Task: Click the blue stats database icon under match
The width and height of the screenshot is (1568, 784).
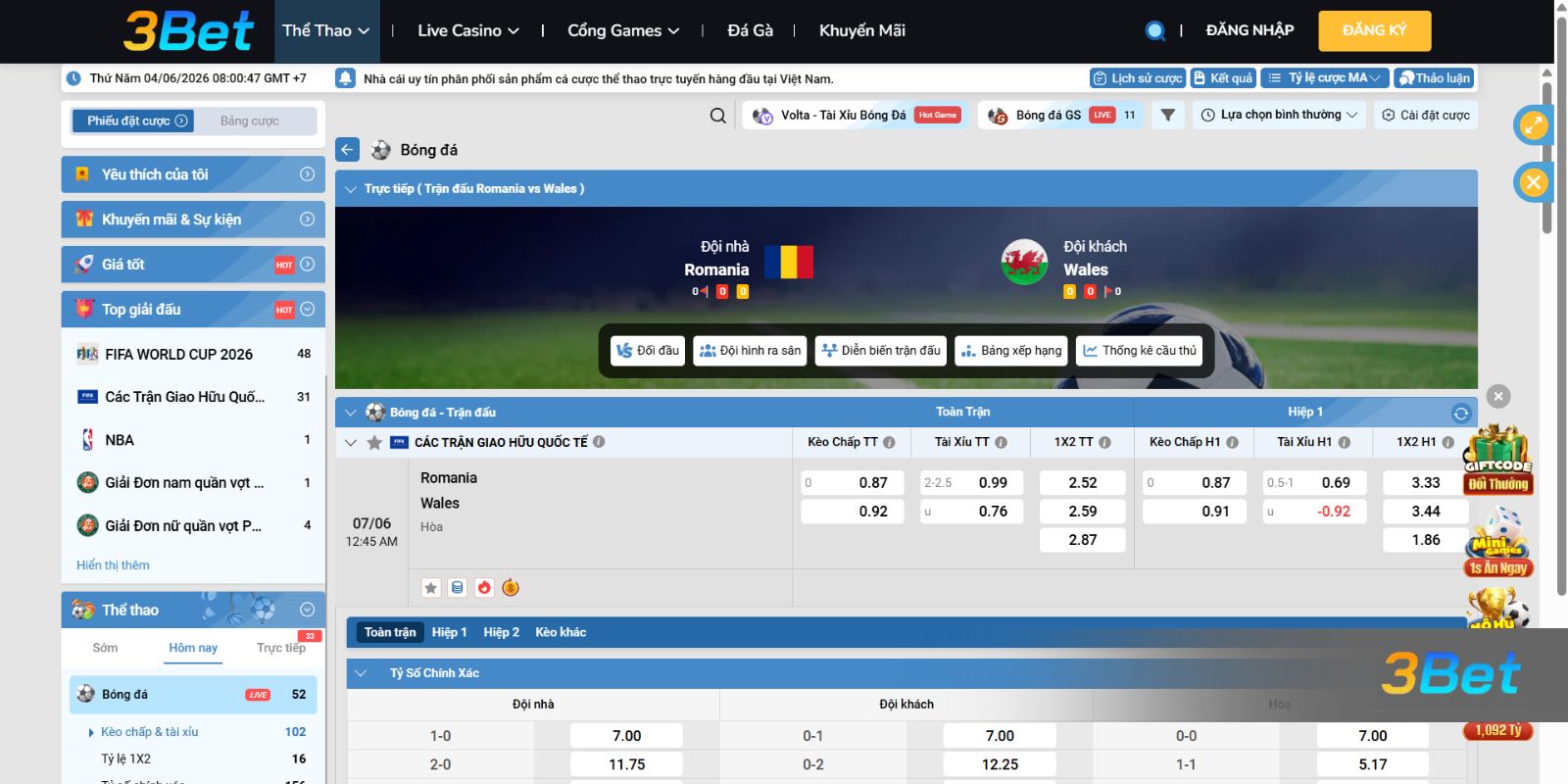Action: [457, 588]
